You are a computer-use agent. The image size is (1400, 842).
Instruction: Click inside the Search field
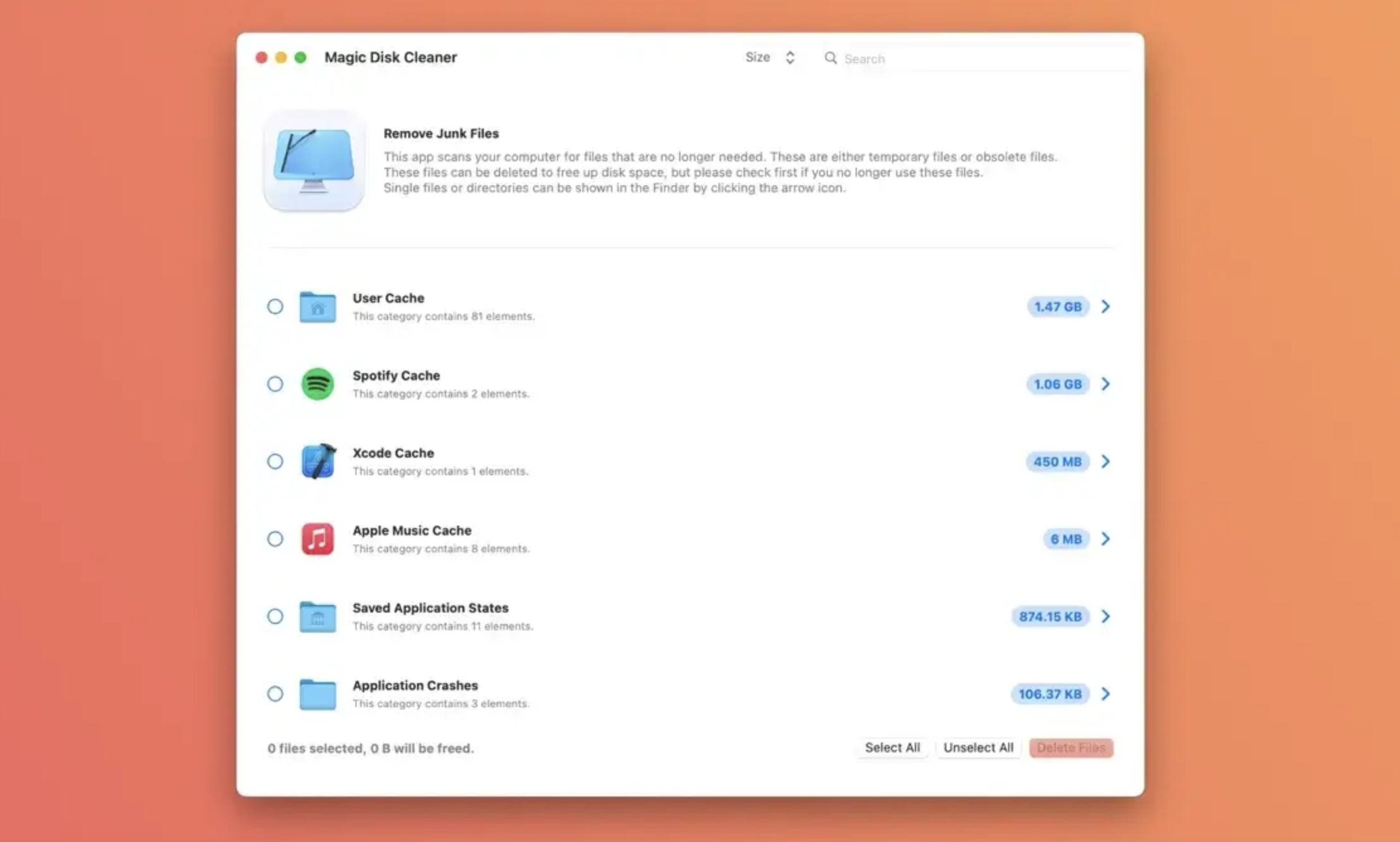pyautogui.click(x=914, y=58)
